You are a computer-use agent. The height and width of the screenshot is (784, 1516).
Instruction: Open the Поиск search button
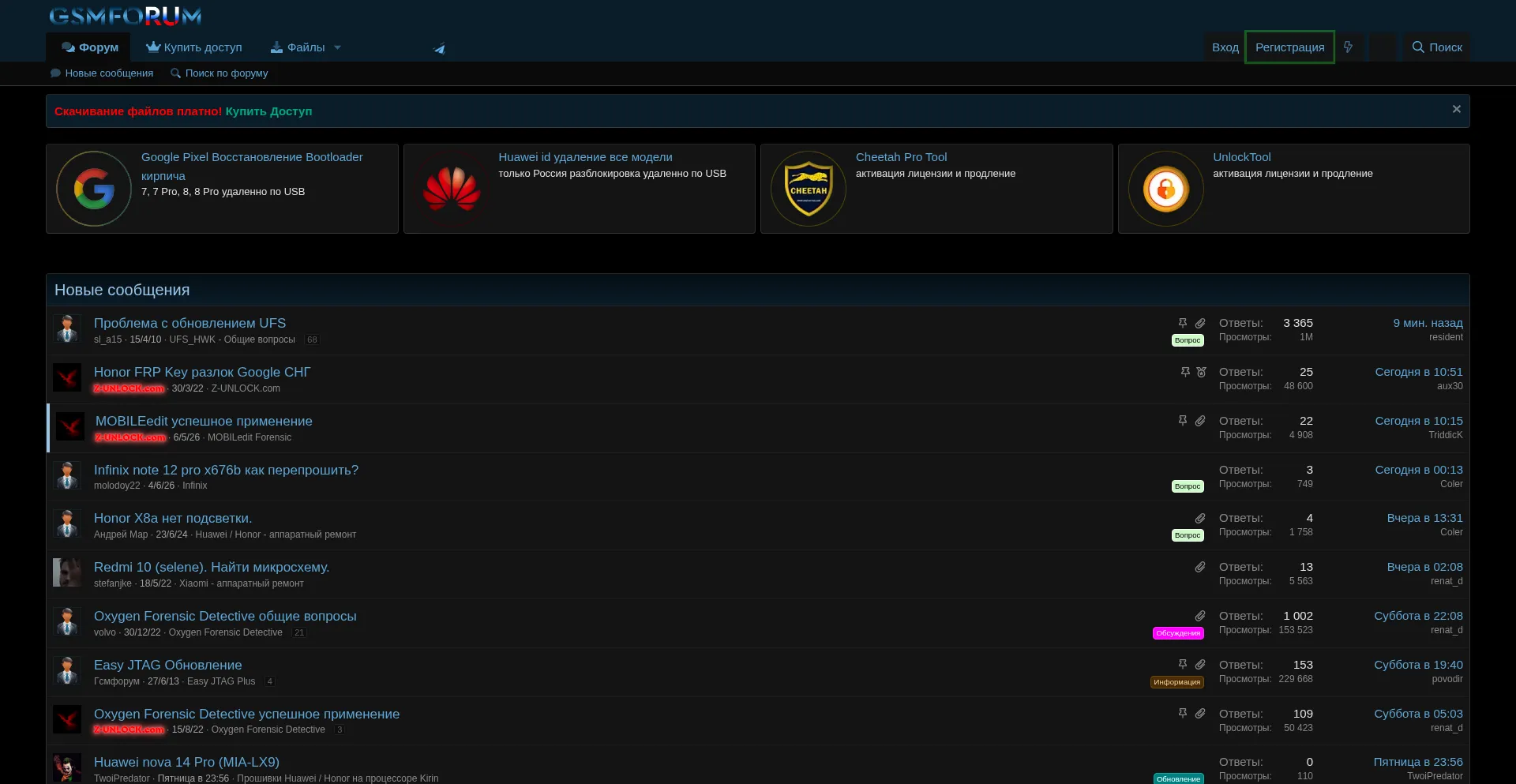1437,47
